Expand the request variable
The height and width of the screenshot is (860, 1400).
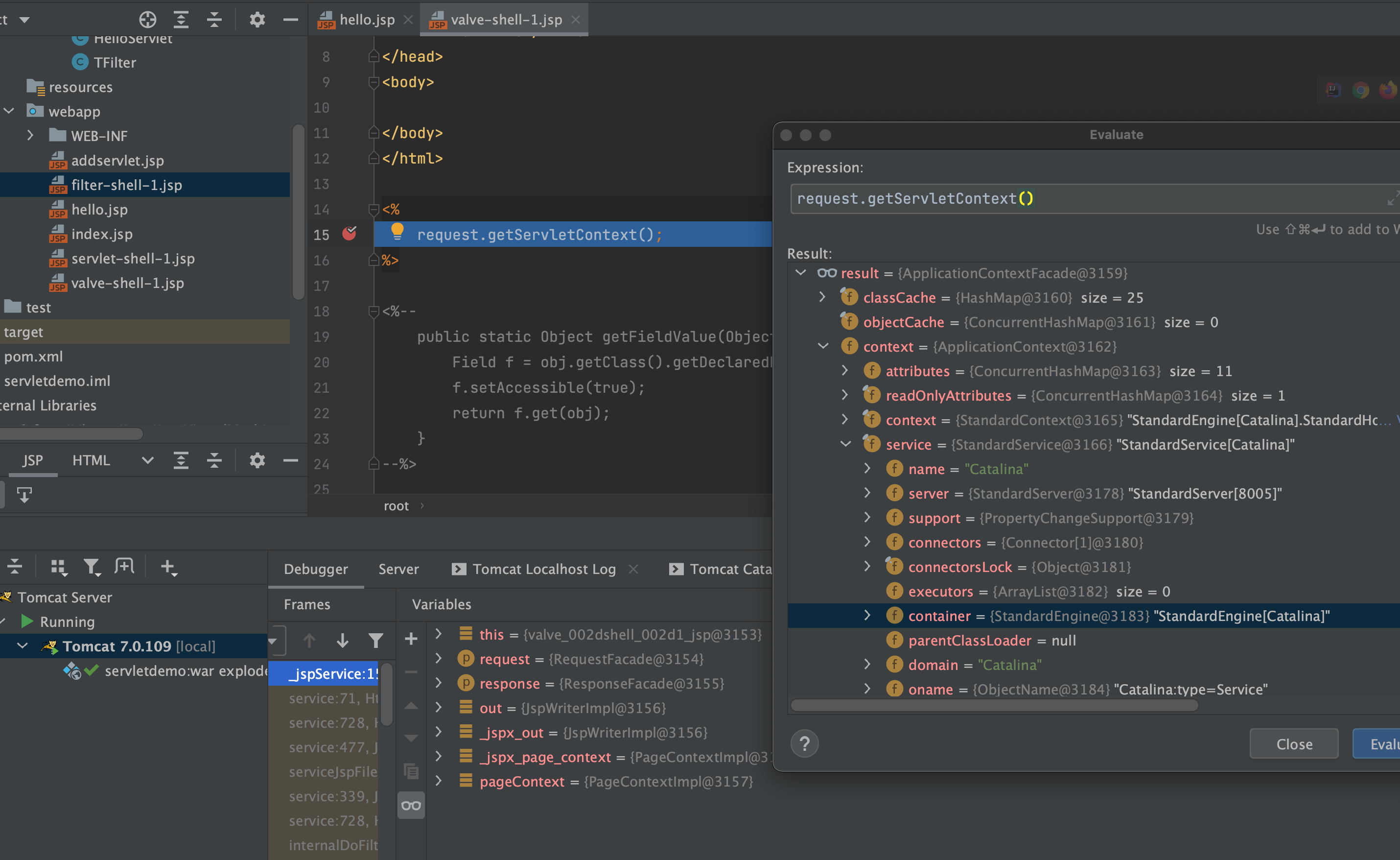point(439,659)
